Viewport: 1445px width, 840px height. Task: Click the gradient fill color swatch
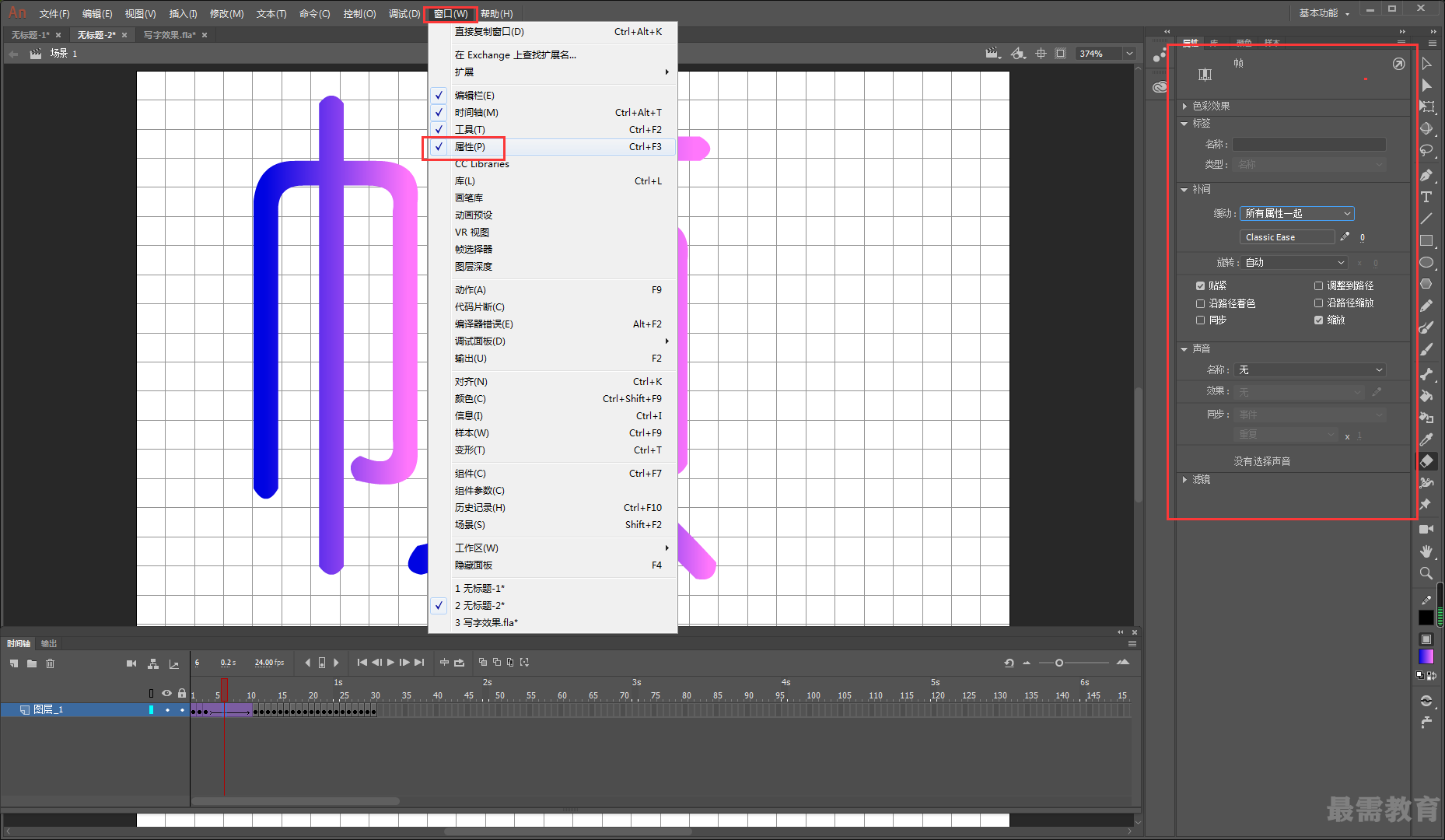(x=1426, y=657)
